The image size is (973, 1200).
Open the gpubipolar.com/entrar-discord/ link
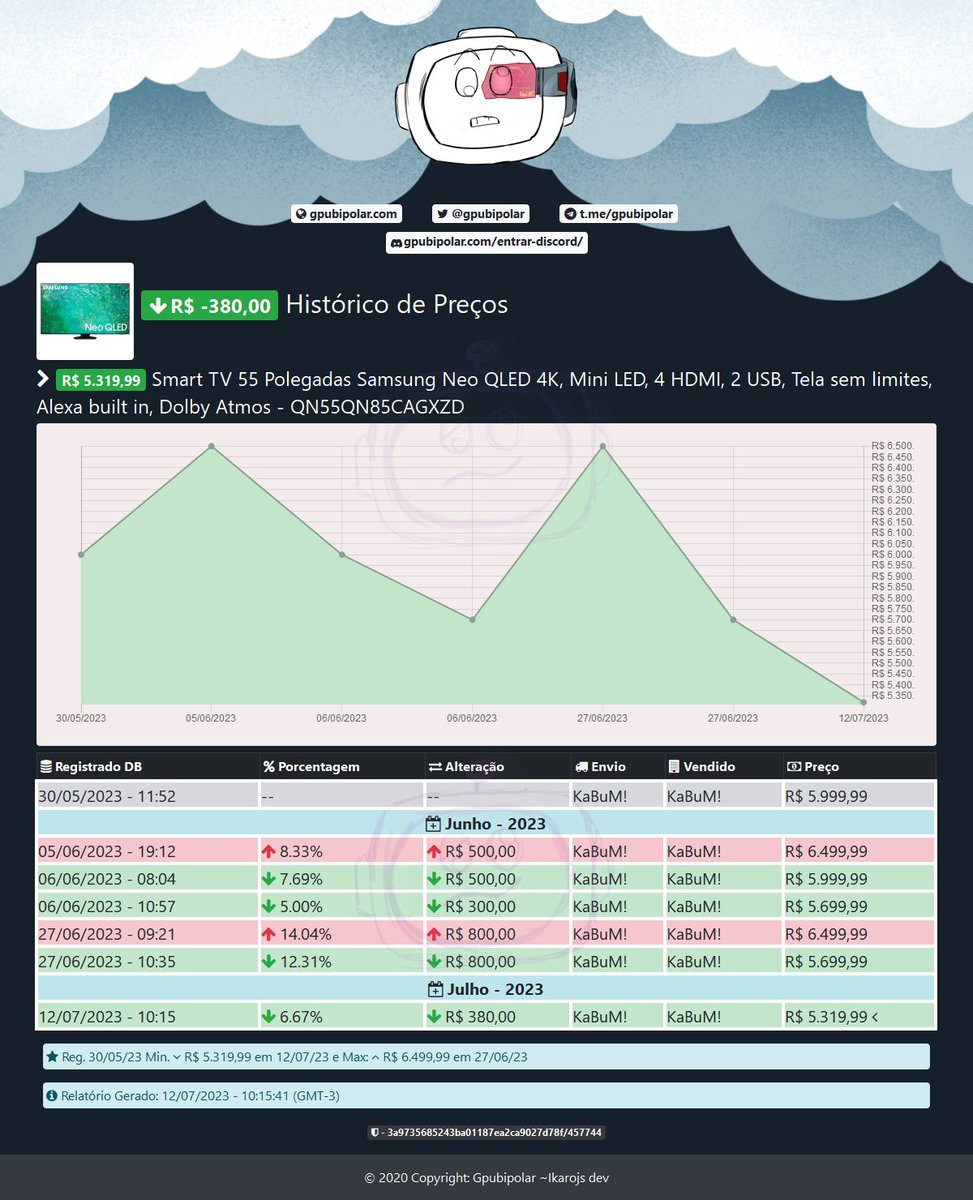487,243
